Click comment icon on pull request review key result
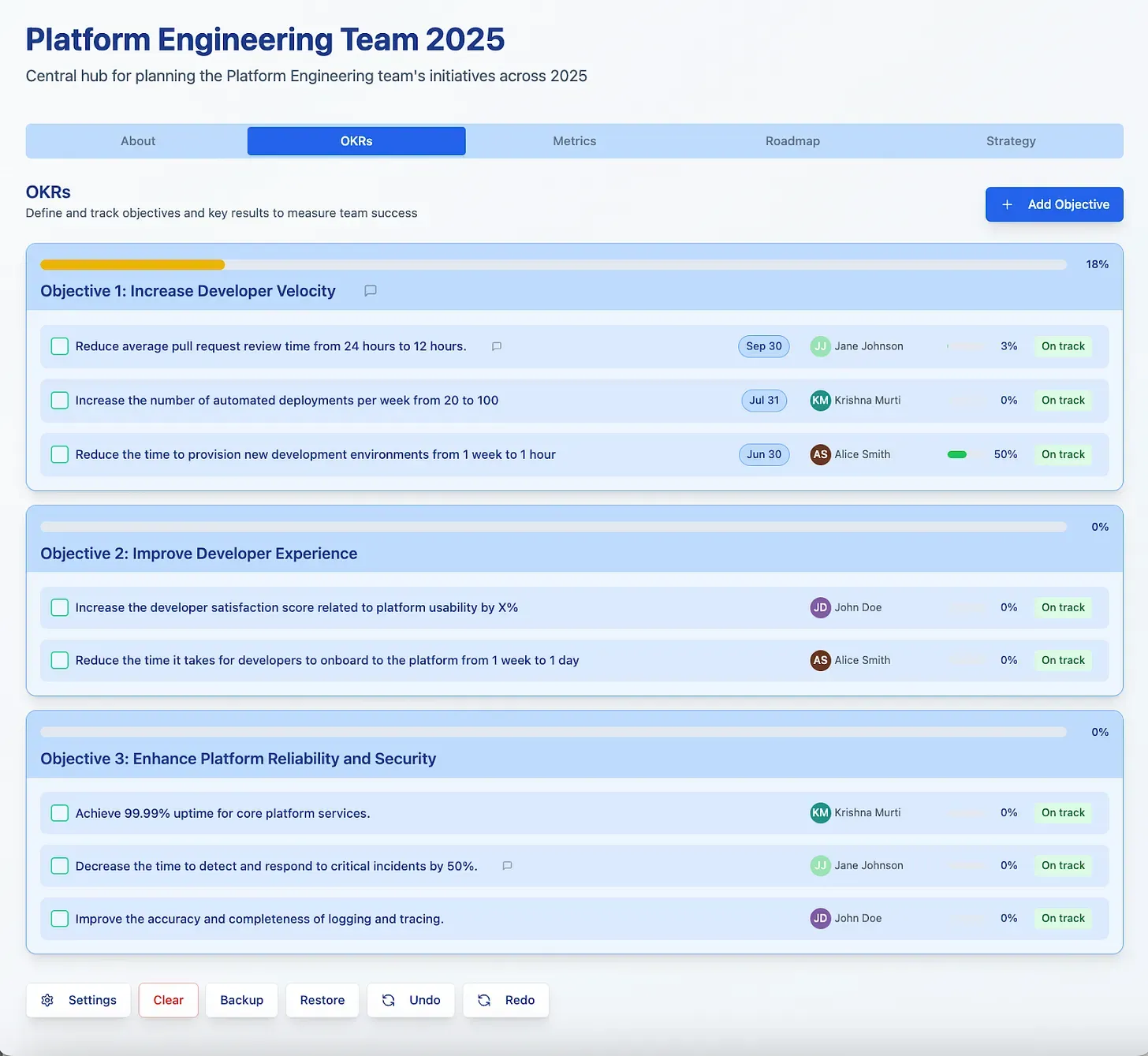This screenshot has width=1148, height=1056. 497,346
